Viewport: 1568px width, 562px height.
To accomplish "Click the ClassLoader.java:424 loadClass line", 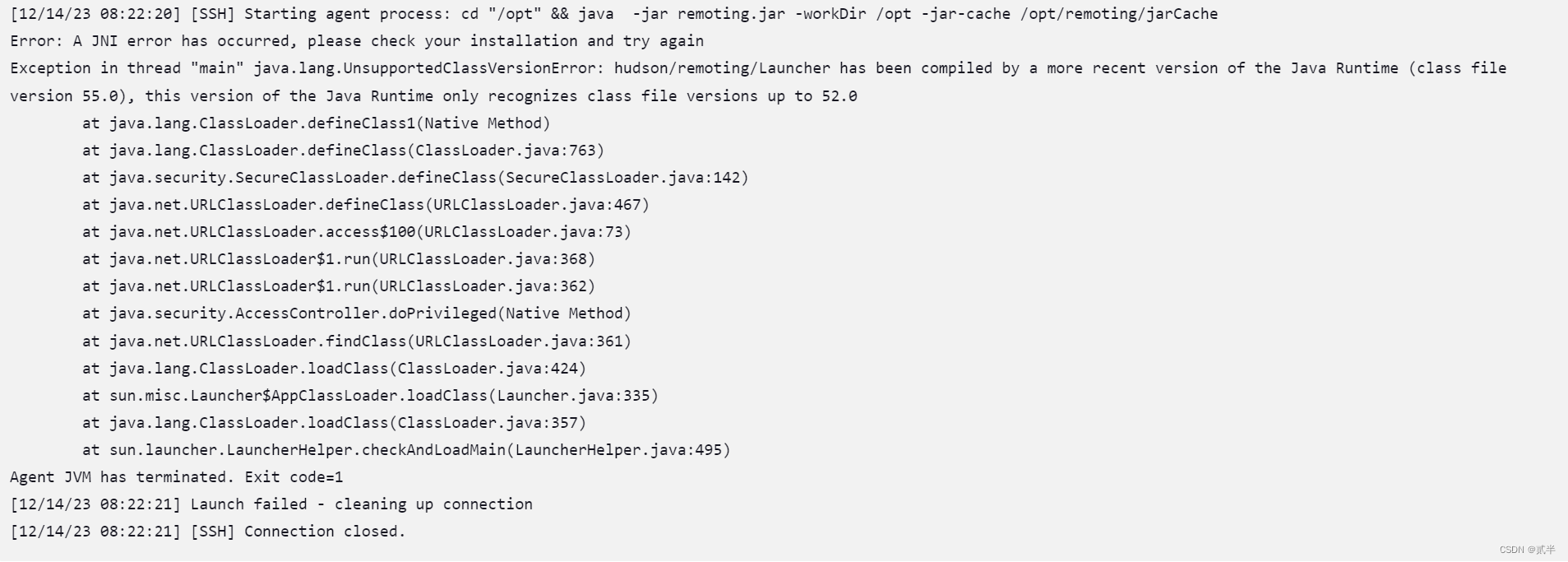I will (x=334, y=369).
